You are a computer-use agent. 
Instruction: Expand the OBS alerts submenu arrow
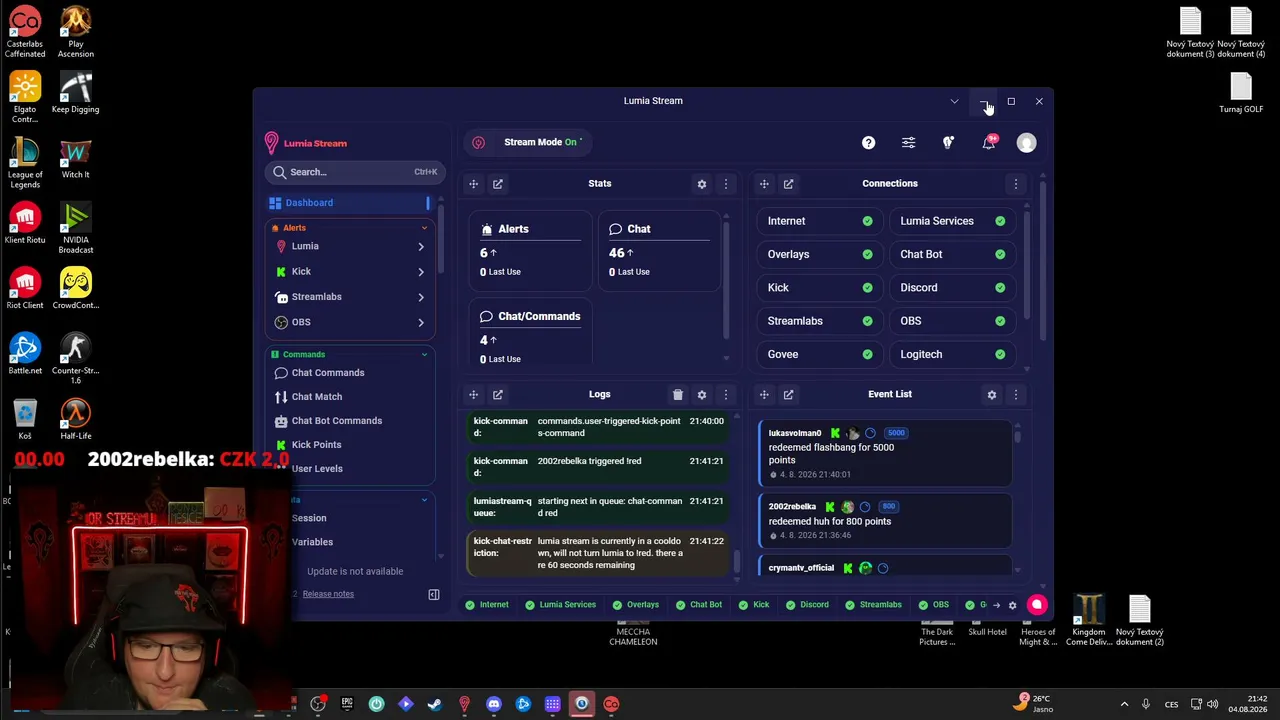coord(421,322)
